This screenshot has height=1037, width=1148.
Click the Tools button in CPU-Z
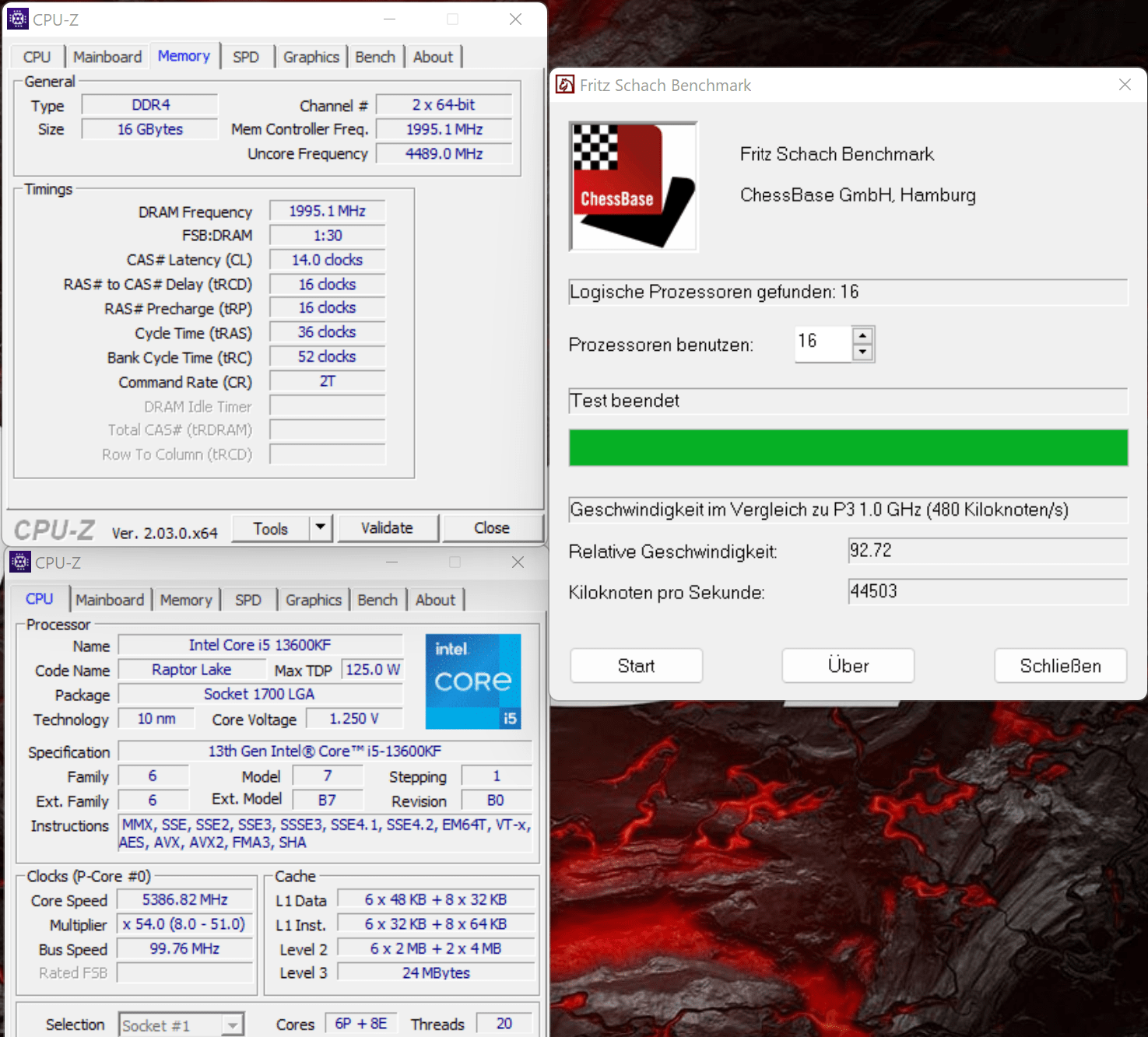pos(270,528)
